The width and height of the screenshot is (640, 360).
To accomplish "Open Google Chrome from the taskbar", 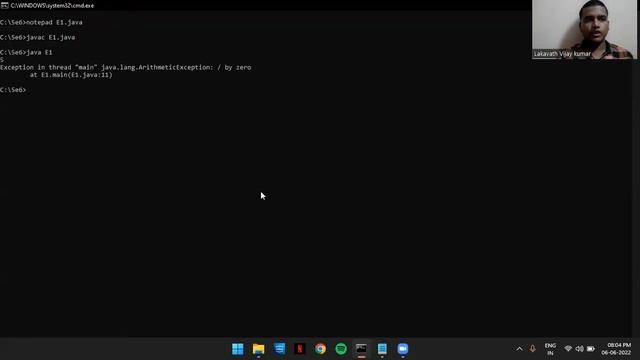I will (320, 349).
